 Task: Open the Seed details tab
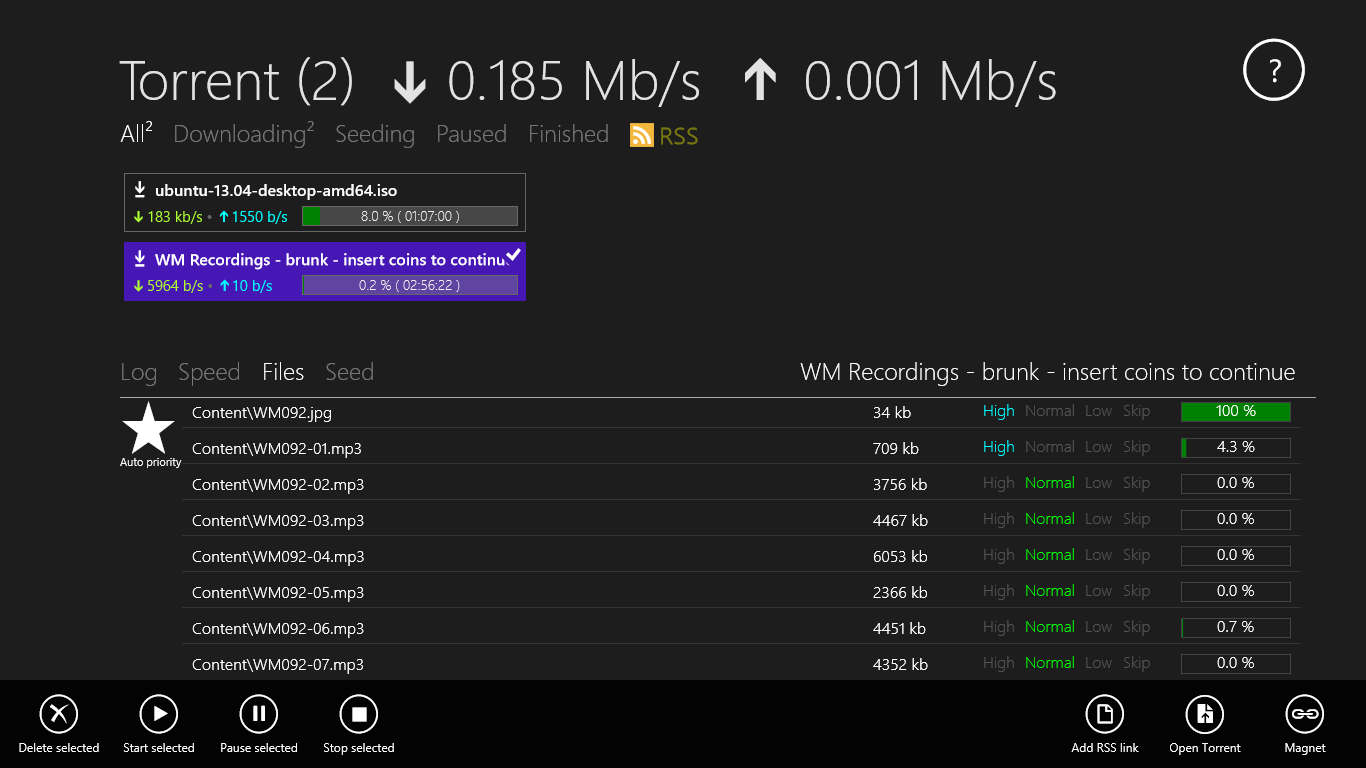pos(349,372)
